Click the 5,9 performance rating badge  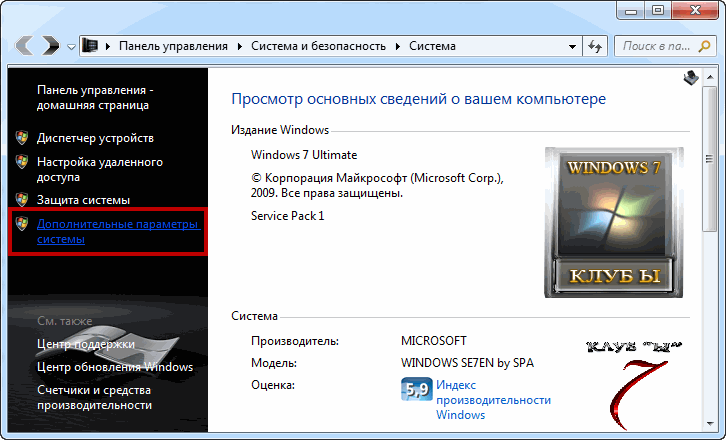point(415,390)
